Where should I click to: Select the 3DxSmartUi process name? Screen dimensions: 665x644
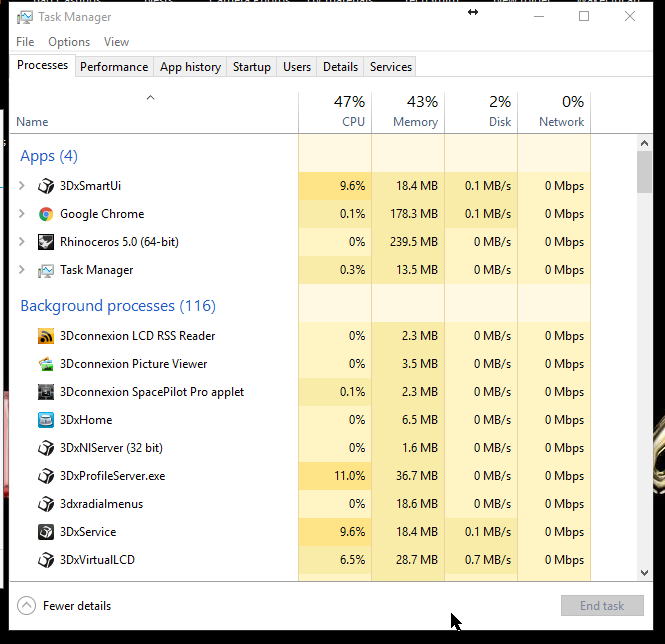click(90, 186)
